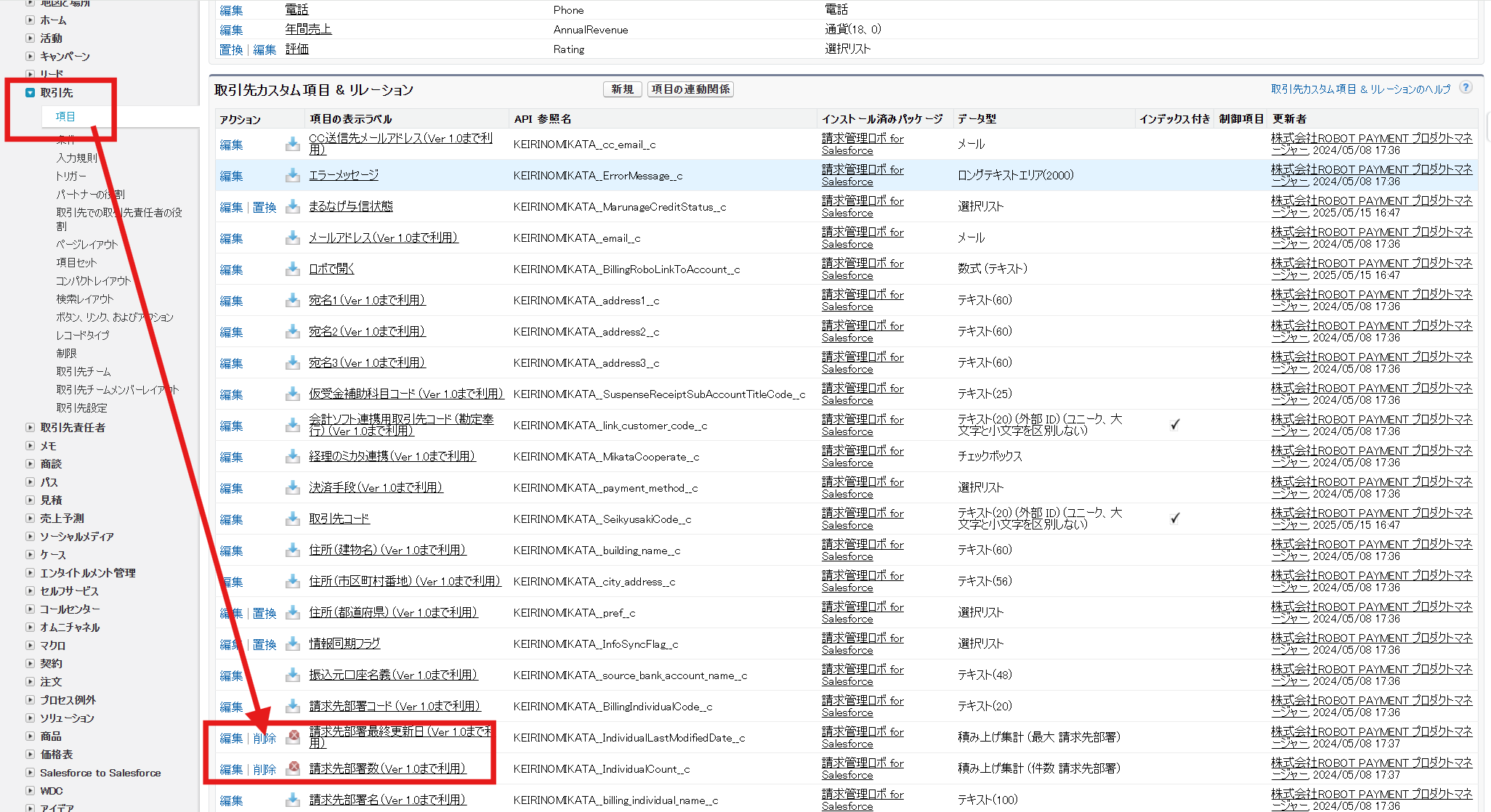This screenshot has height=812, width=1491.
Task: Click red deletion icon beside 請求先部署数 row
Action: click(293, 768)
